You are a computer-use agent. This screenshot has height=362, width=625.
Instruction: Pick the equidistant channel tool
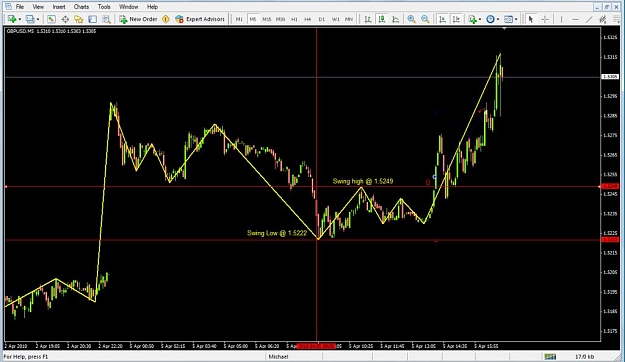[603, 19]
